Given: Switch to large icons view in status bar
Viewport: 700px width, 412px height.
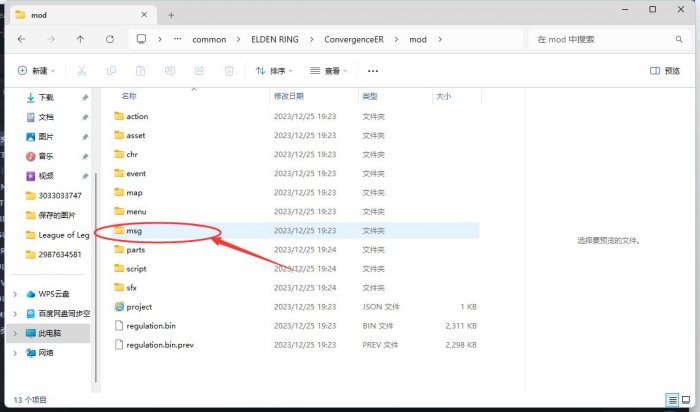Looking at the screenshot, I should [686, 400].
